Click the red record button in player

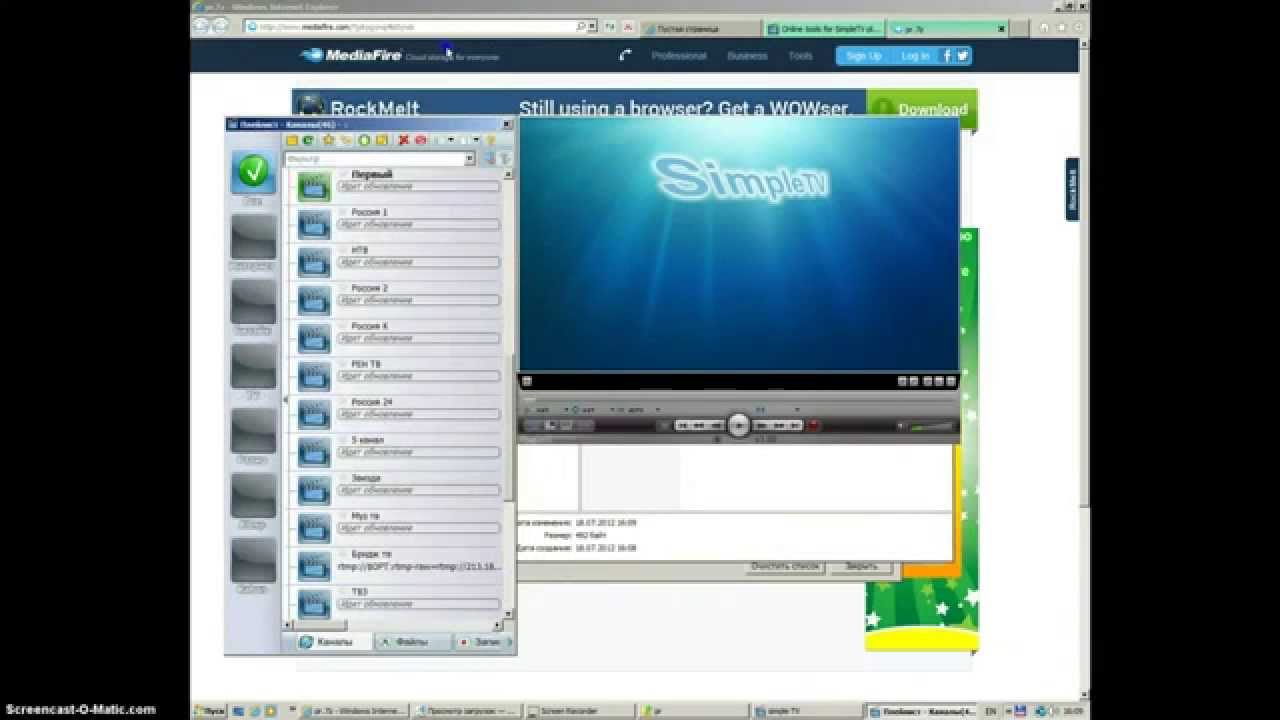pos(813,425)
